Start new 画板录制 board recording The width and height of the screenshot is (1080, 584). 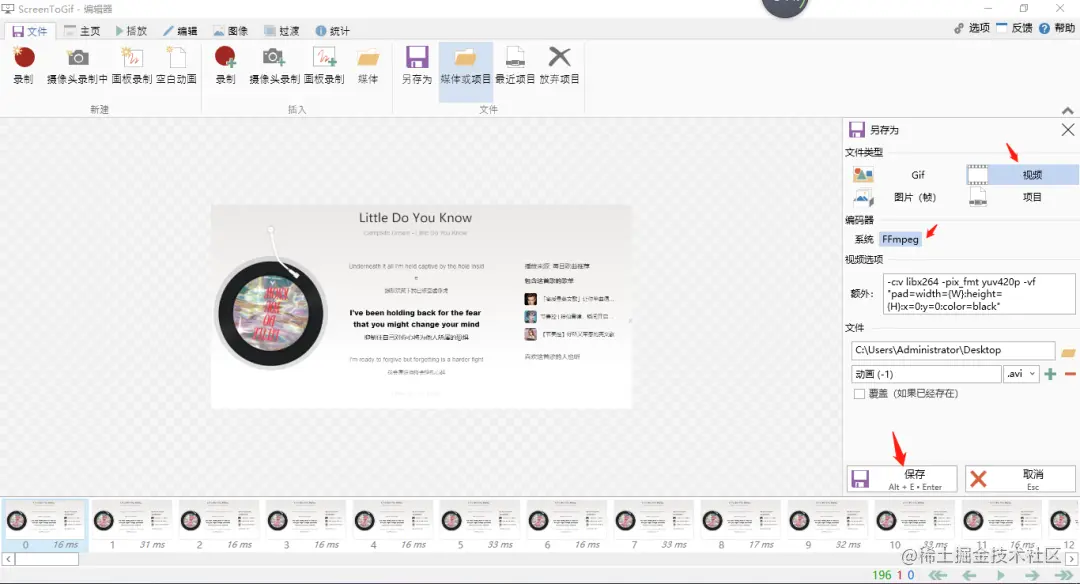pyautogui.click(x=132, y=65)
